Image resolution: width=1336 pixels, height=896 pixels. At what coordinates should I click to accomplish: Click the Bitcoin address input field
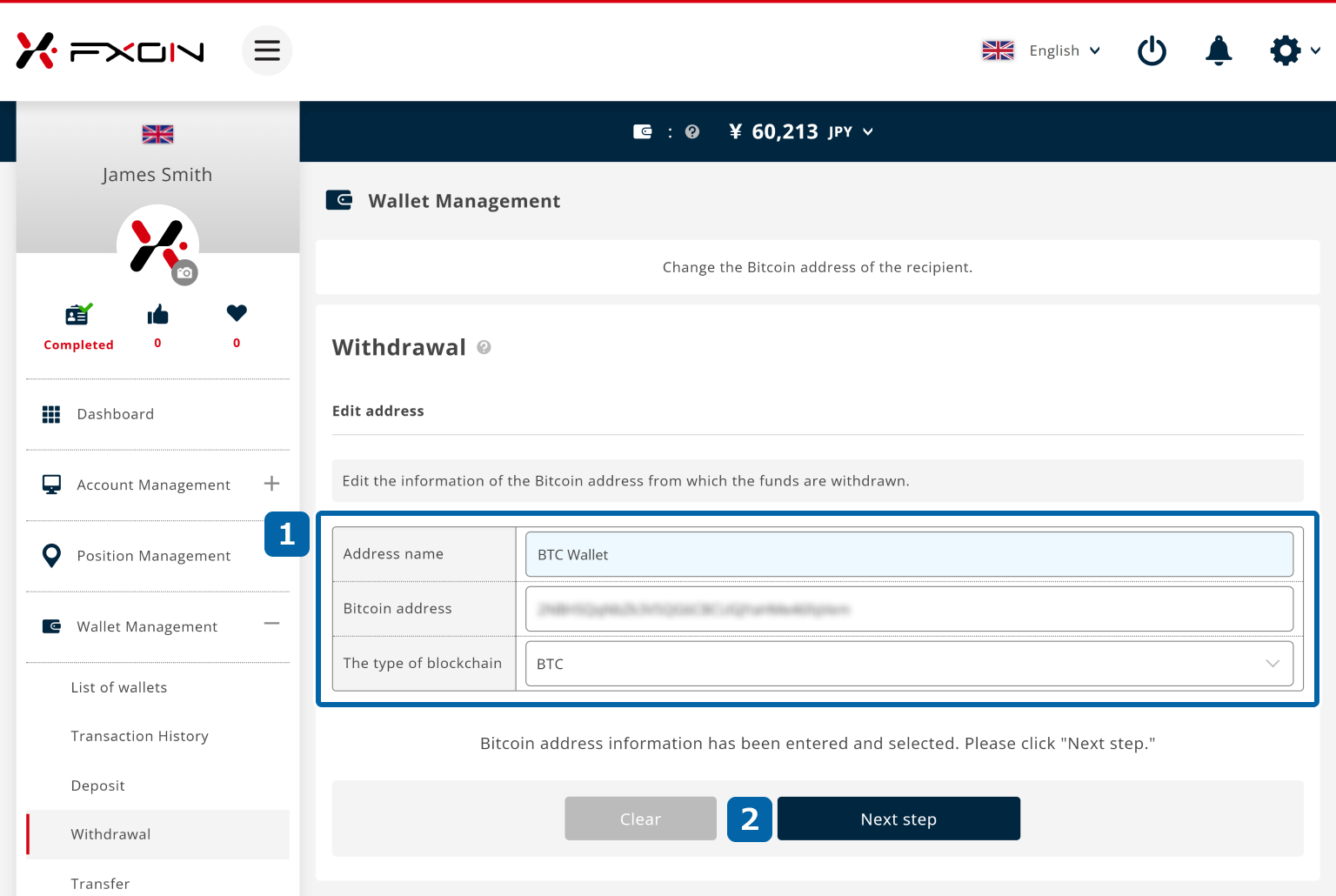pyautogui.click(x=909, y=609)
